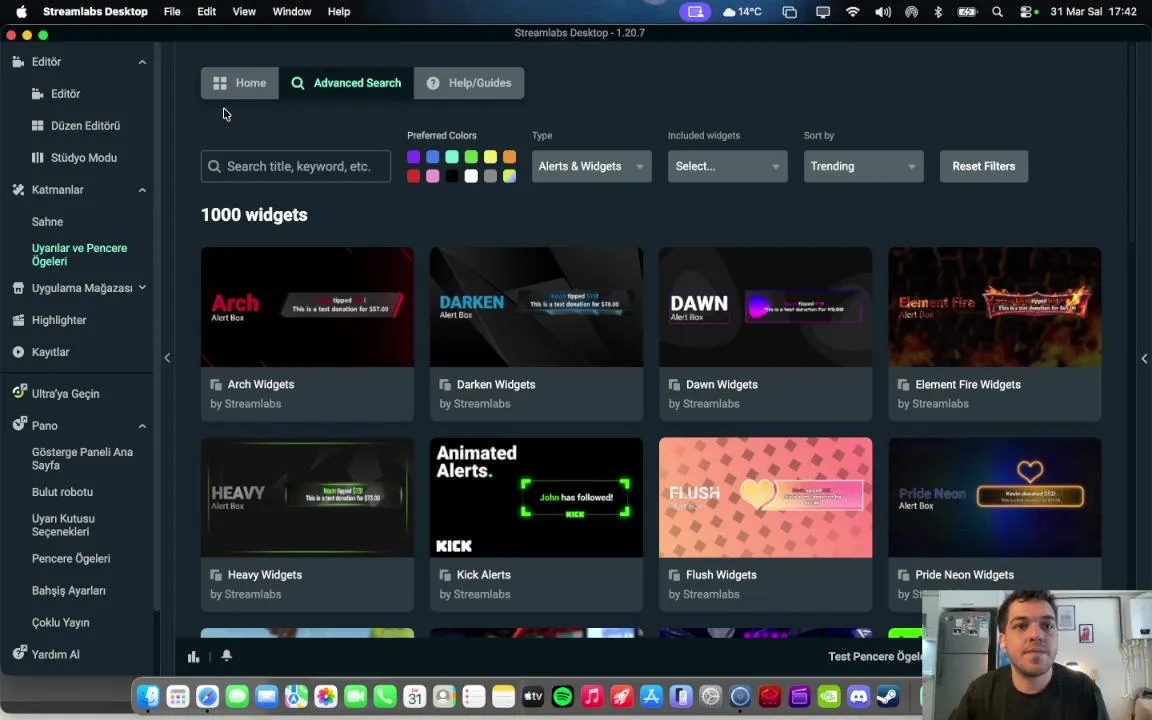Open Düzen Editörü layout icon
The height and width of the screenshot is (720, 1152).
click(37, 126)
